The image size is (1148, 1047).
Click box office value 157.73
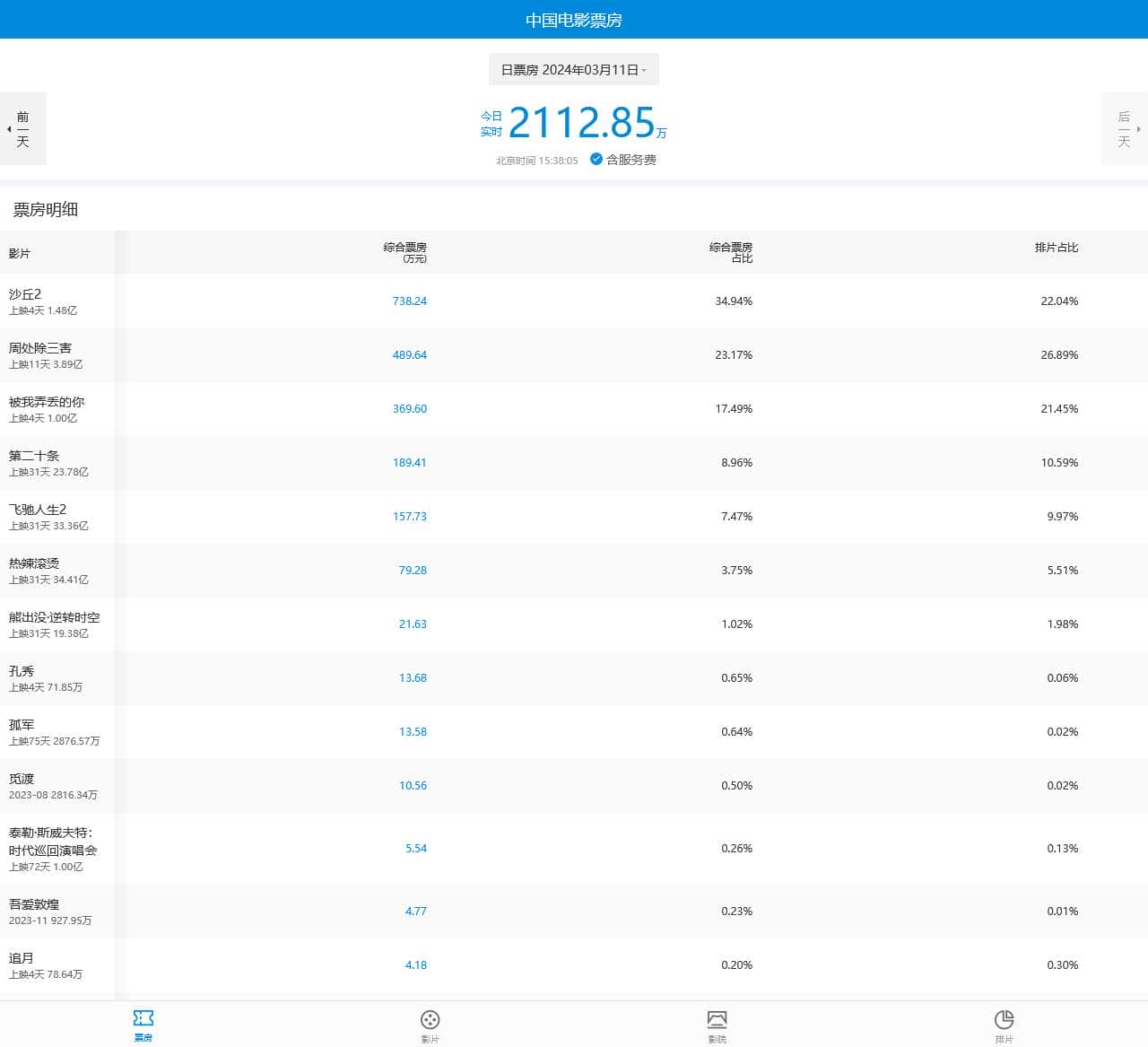pos(410,517)
